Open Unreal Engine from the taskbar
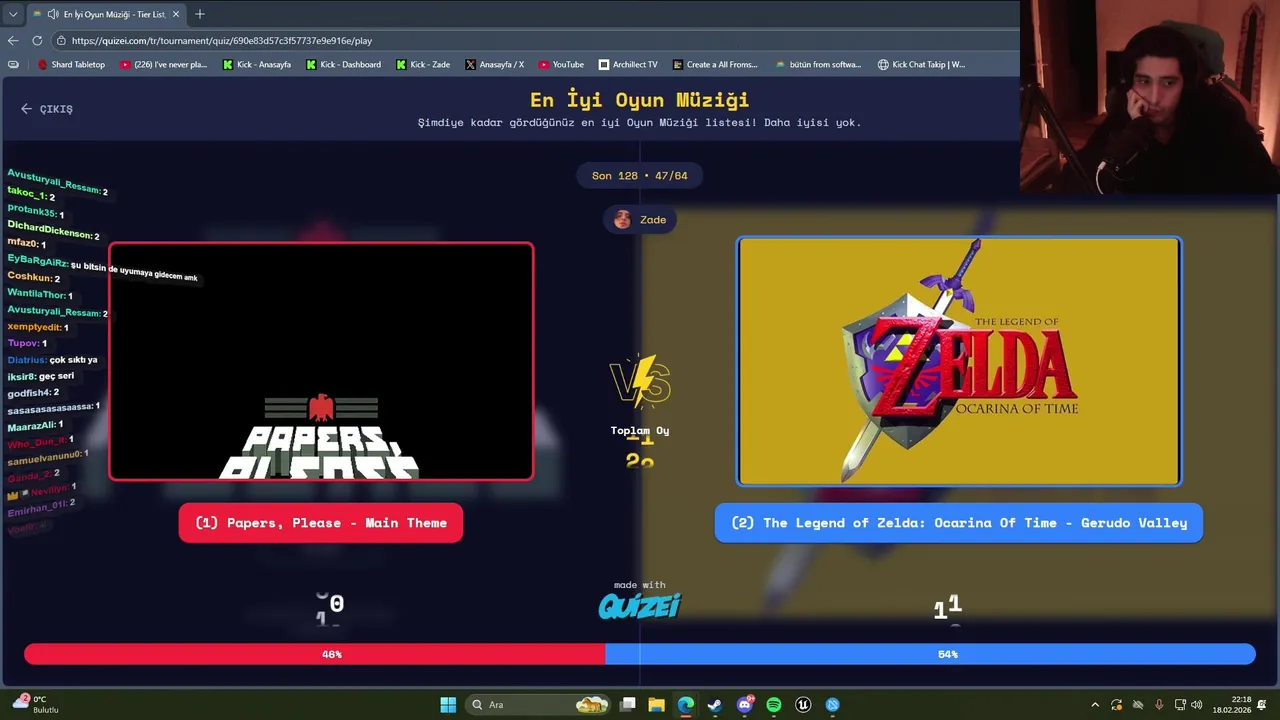Screen dimensions: 1280x720 803,705
